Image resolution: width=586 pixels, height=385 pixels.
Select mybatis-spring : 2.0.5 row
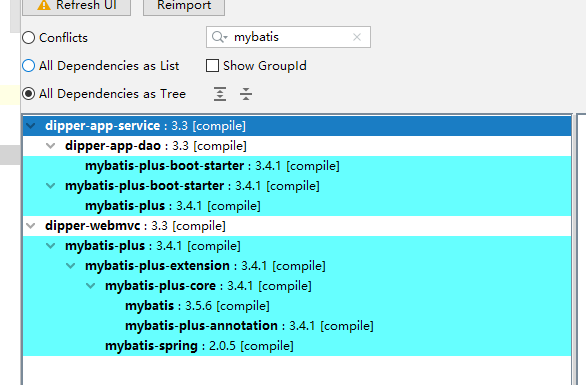[297, 346]
